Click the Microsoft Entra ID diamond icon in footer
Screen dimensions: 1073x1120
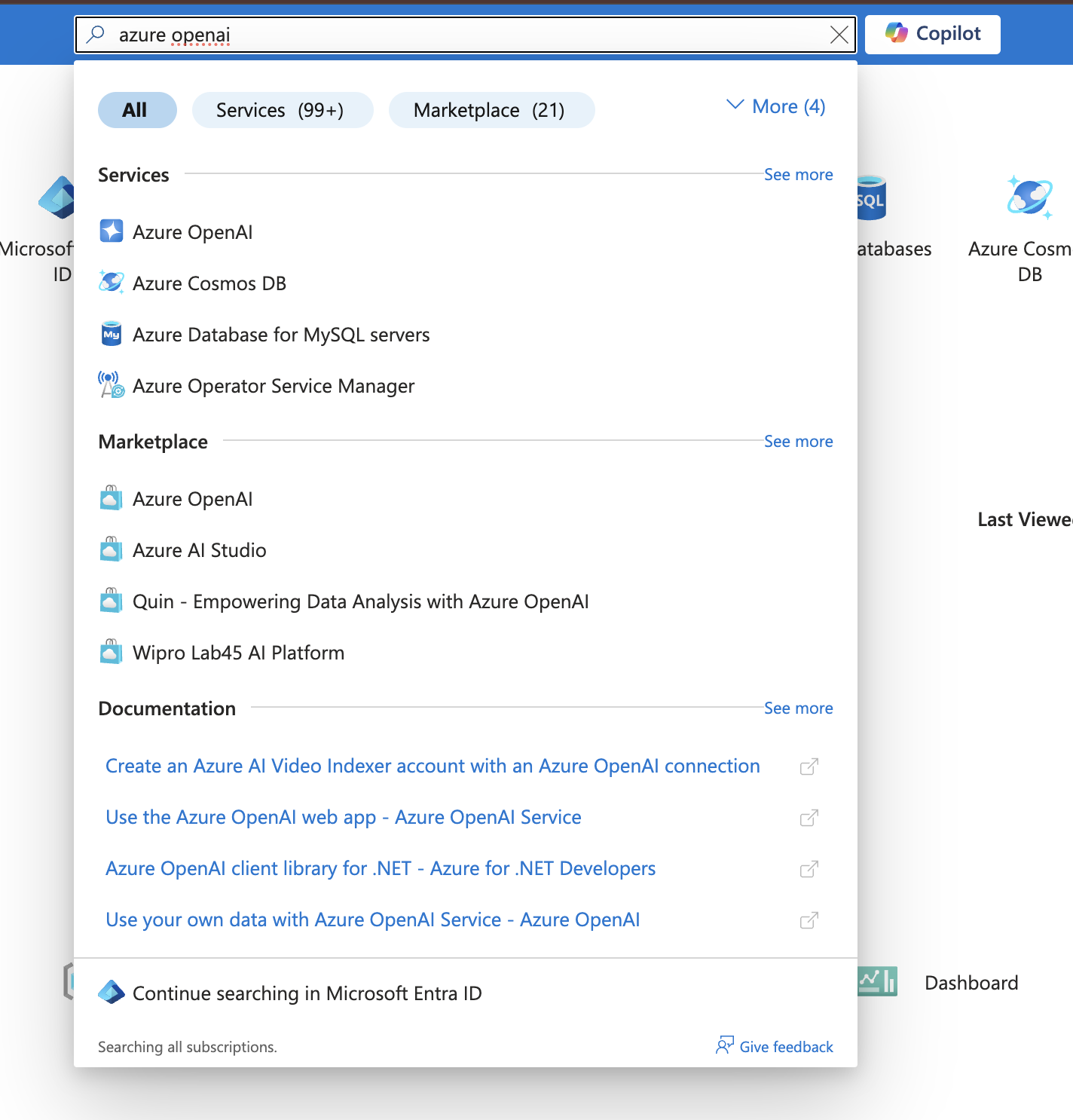pyautogui.click(x=112, y=992)
